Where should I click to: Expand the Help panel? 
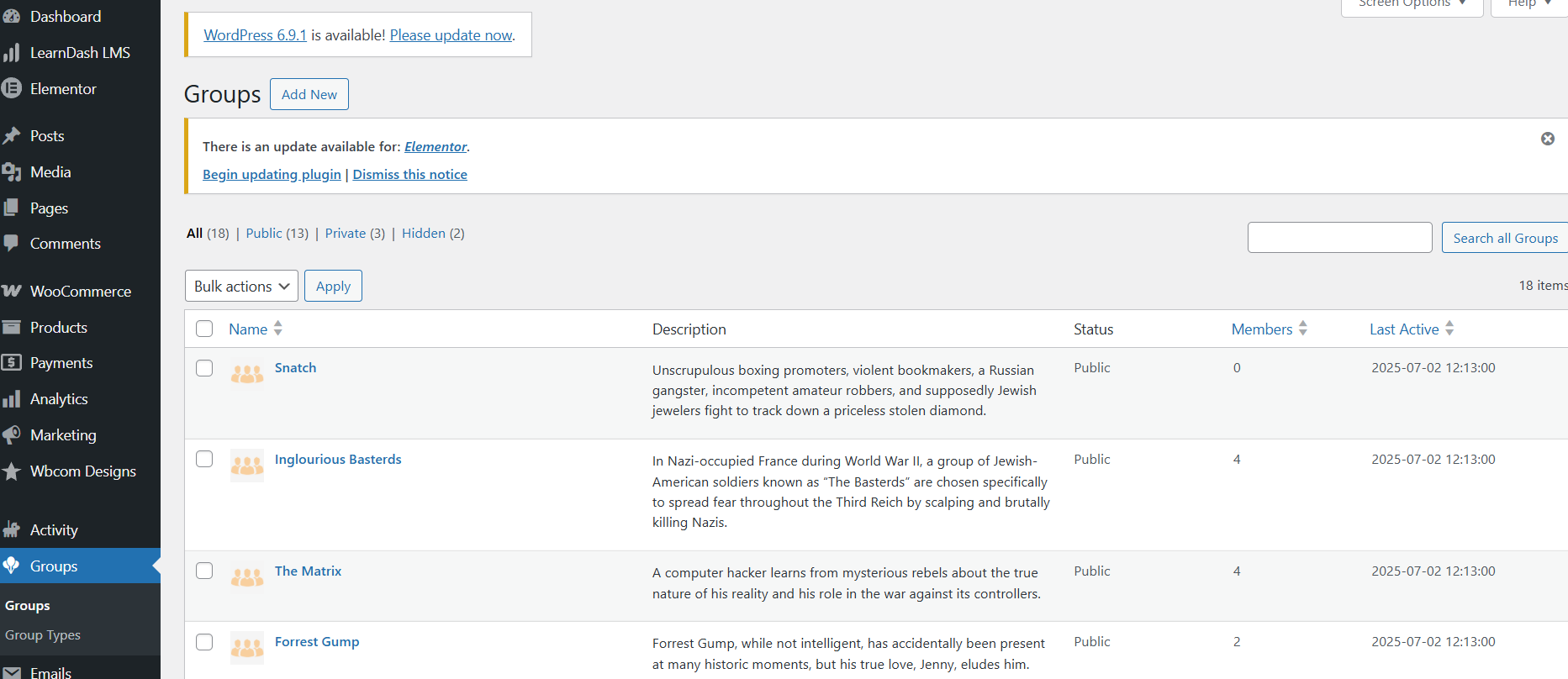[x=1529, y=4]
